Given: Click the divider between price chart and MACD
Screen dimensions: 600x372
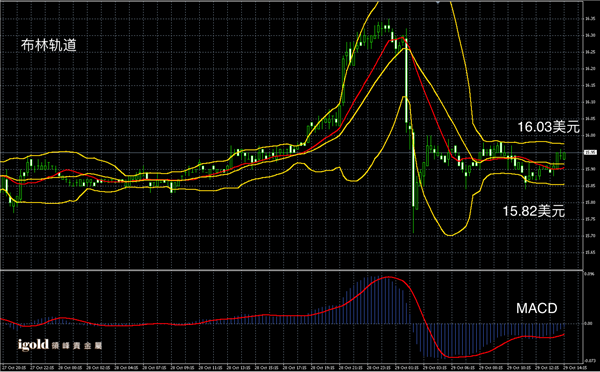Looking at the screenshot, I should coord(292,270).
